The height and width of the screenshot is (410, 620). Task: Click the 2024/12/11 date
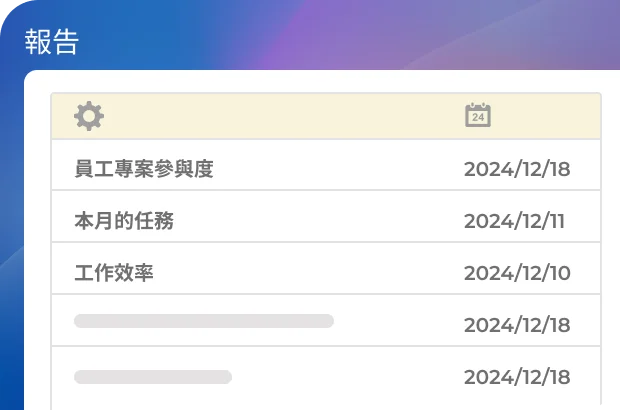(514, 221)
